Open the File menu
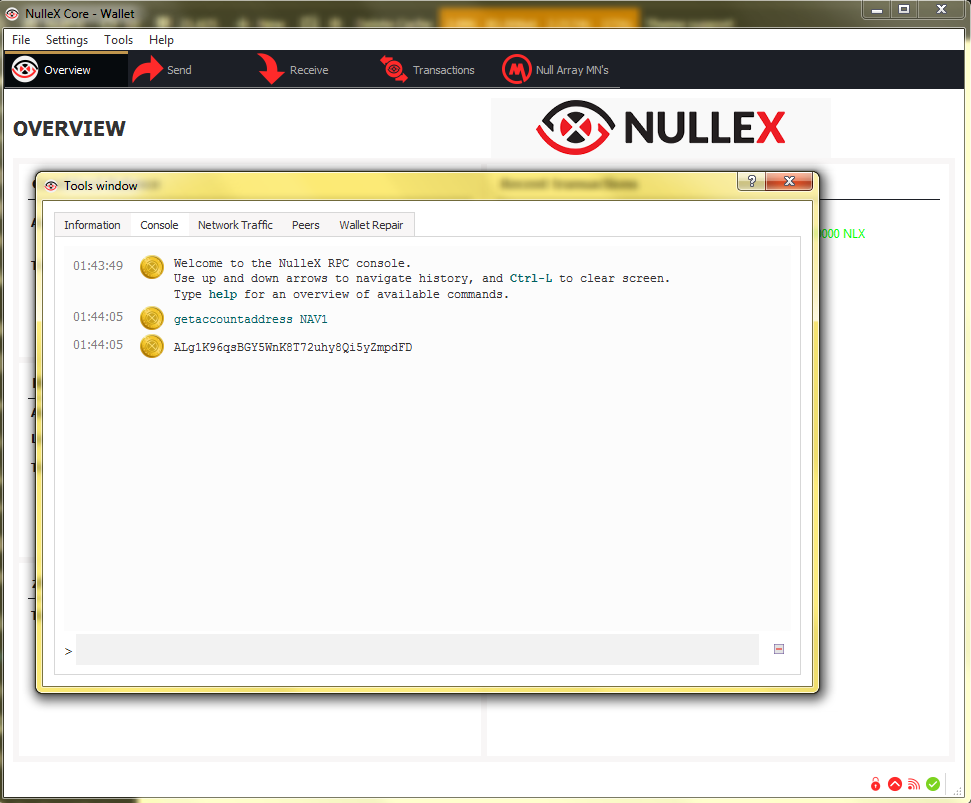 click(x=20, y=40)
